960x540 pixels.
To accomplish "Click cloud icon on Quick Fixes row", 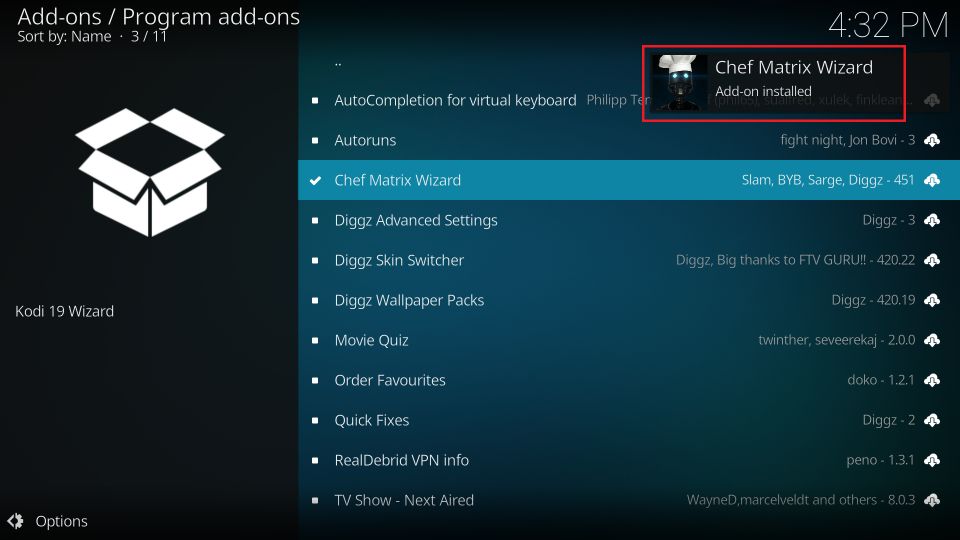I will click(932, 420).
